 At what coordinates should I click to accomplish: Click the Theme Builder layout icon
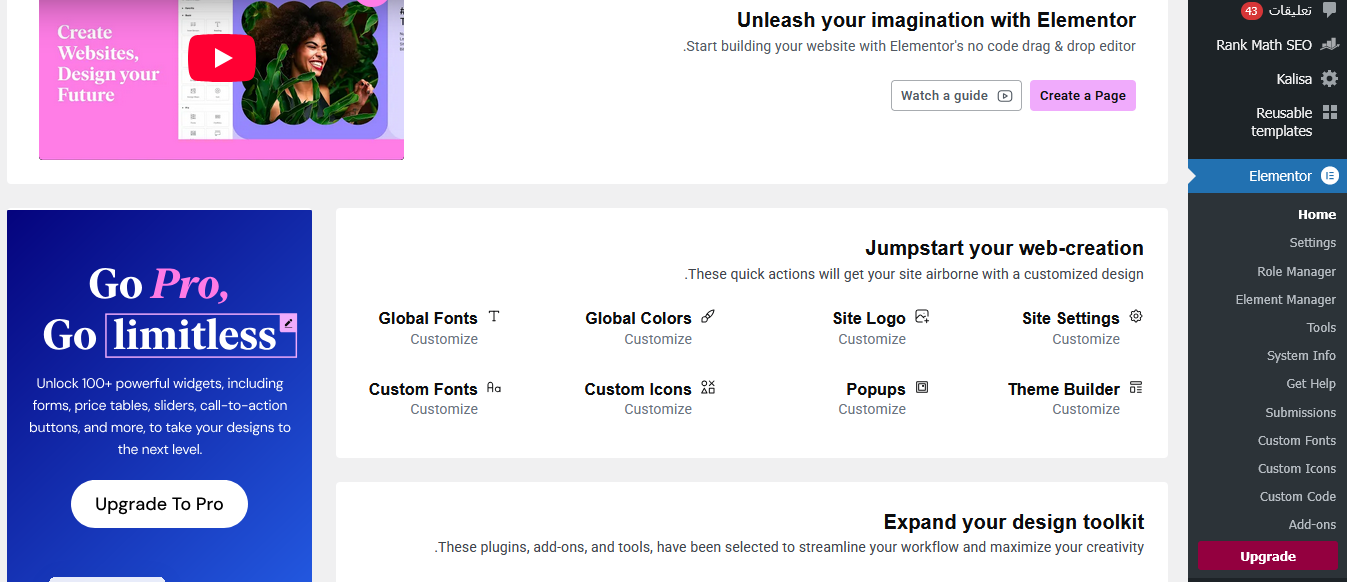pos(1136,387)
